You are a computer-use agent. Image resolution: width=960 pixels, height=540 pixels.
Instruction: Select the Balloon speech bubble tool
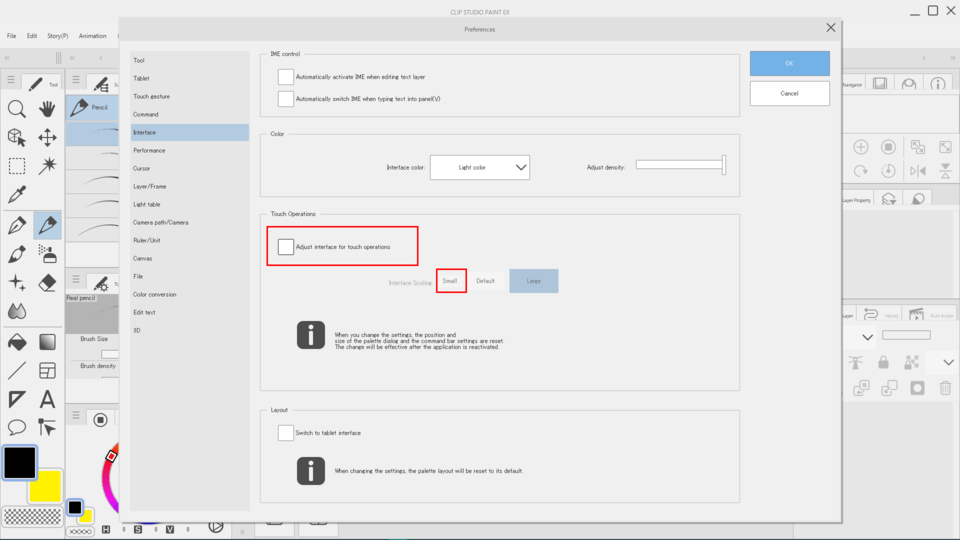(x=17, y=427)
